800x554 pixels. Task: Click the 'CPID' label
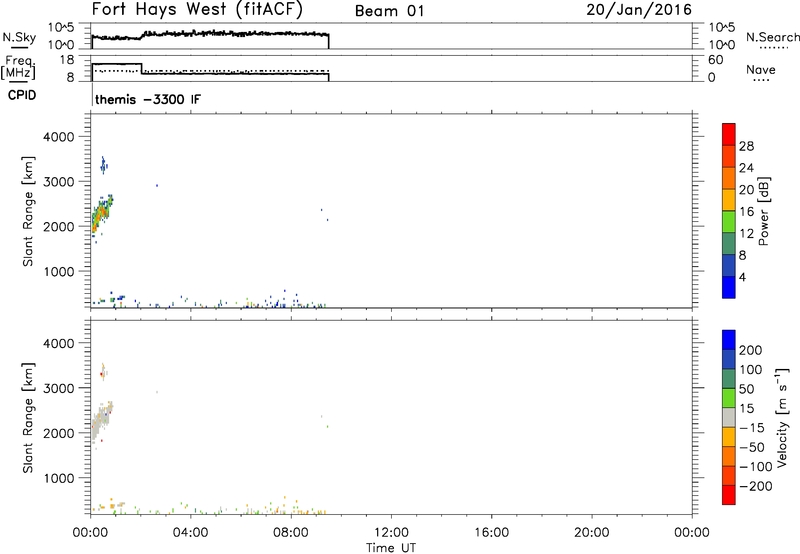click(x=22, y=95)
